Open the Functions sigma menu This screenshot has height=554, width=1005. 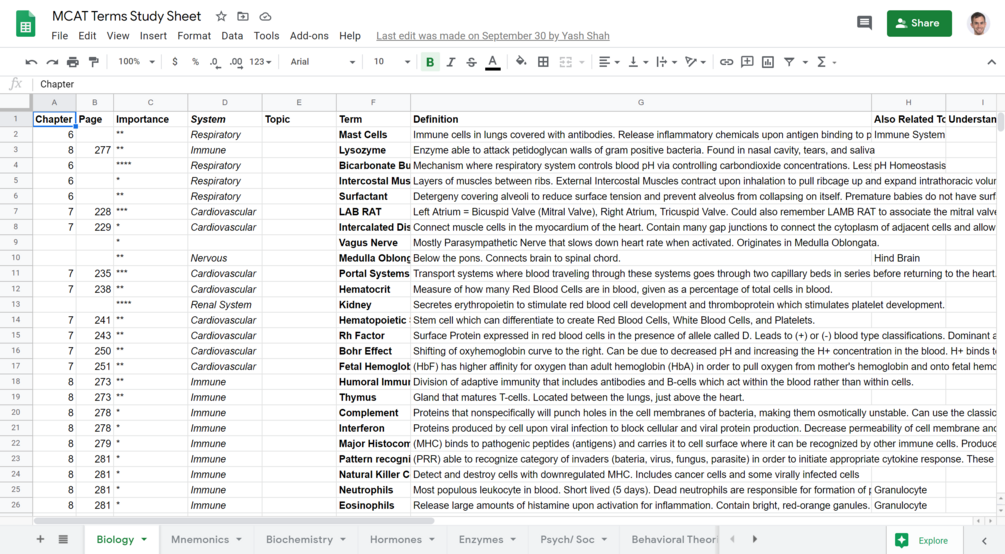tap(826, 62)
